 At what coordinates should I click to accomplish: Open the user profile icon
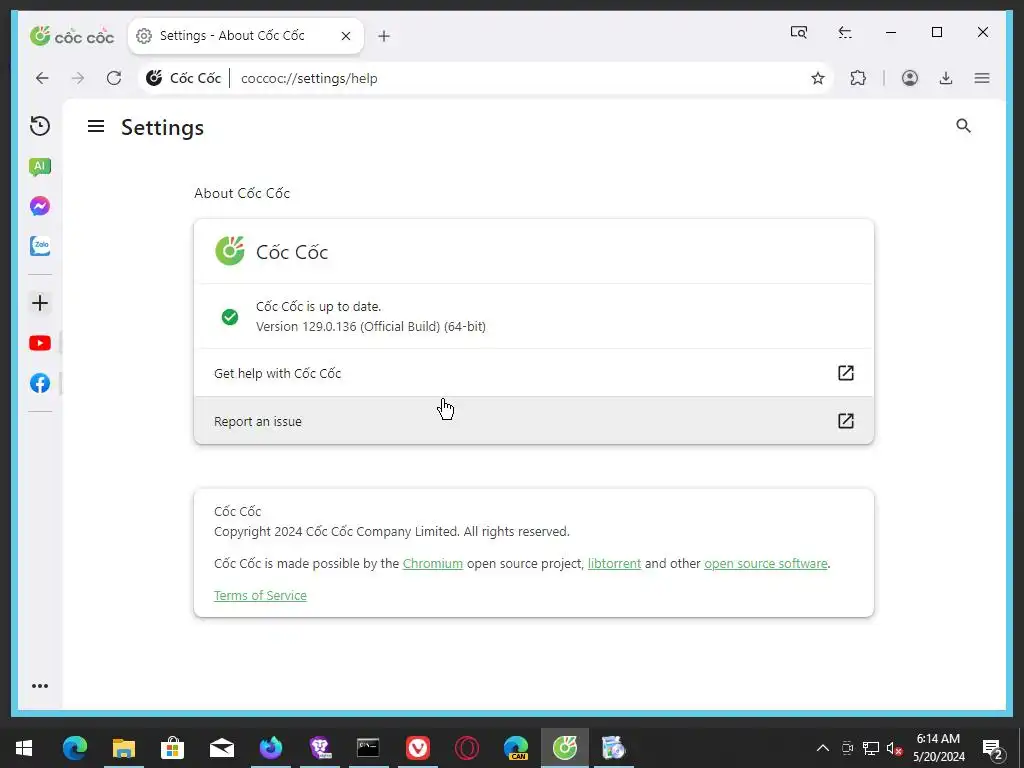[910, 78]
